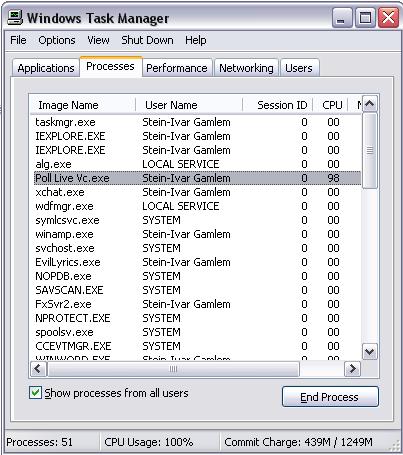Open the File menu

pyautogui.click(x=18, y=40)
